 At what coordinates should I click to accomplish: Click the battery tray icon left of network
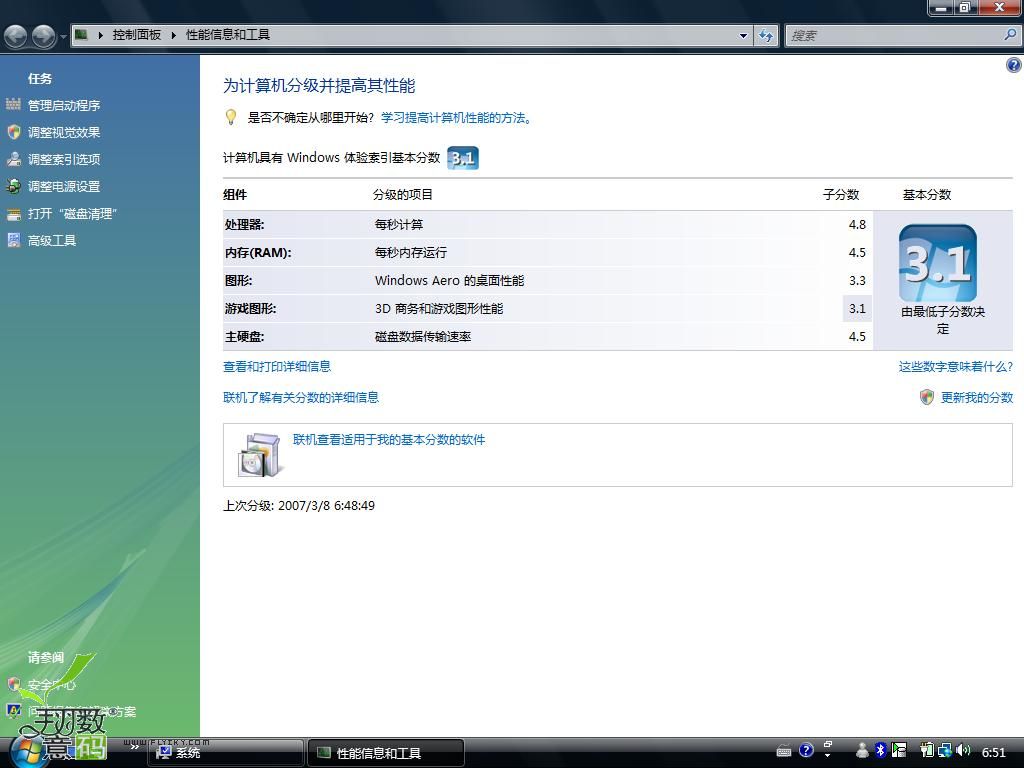[927, 751]
